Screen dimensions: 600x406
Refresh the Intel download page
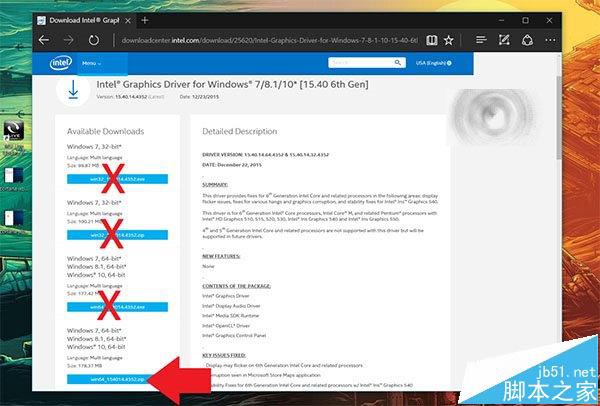tap(94, 40)
